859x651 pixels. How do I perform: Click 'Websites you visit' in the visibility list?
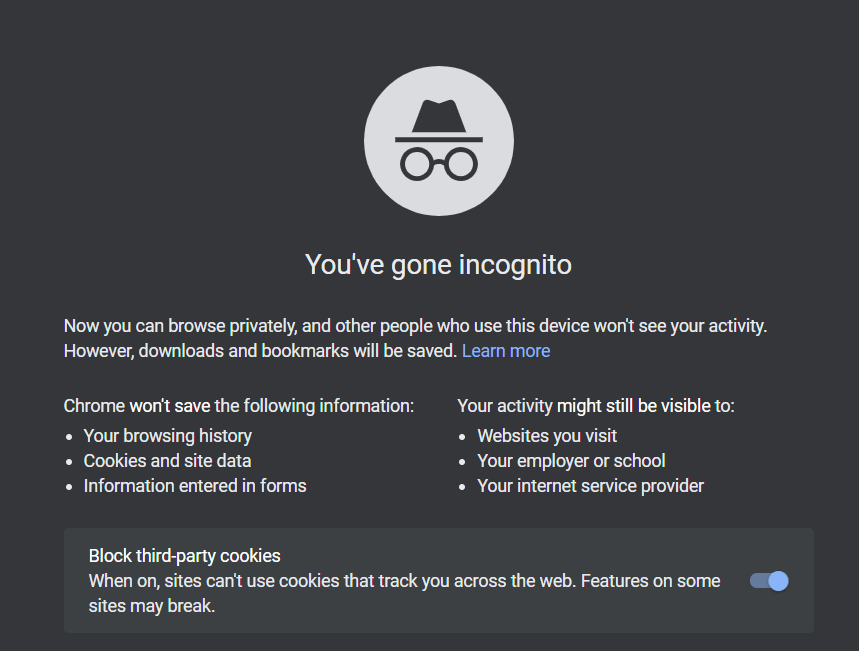(546, 436)
